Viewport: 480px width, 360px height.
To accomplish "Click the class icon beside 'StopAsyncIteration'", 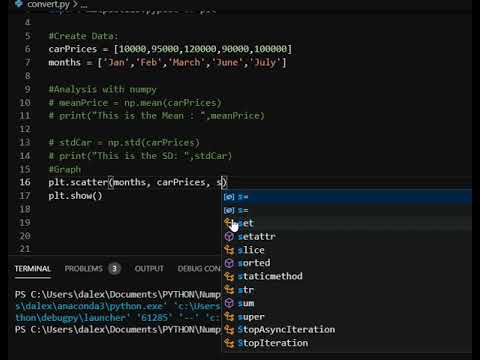I will [229, 330].
